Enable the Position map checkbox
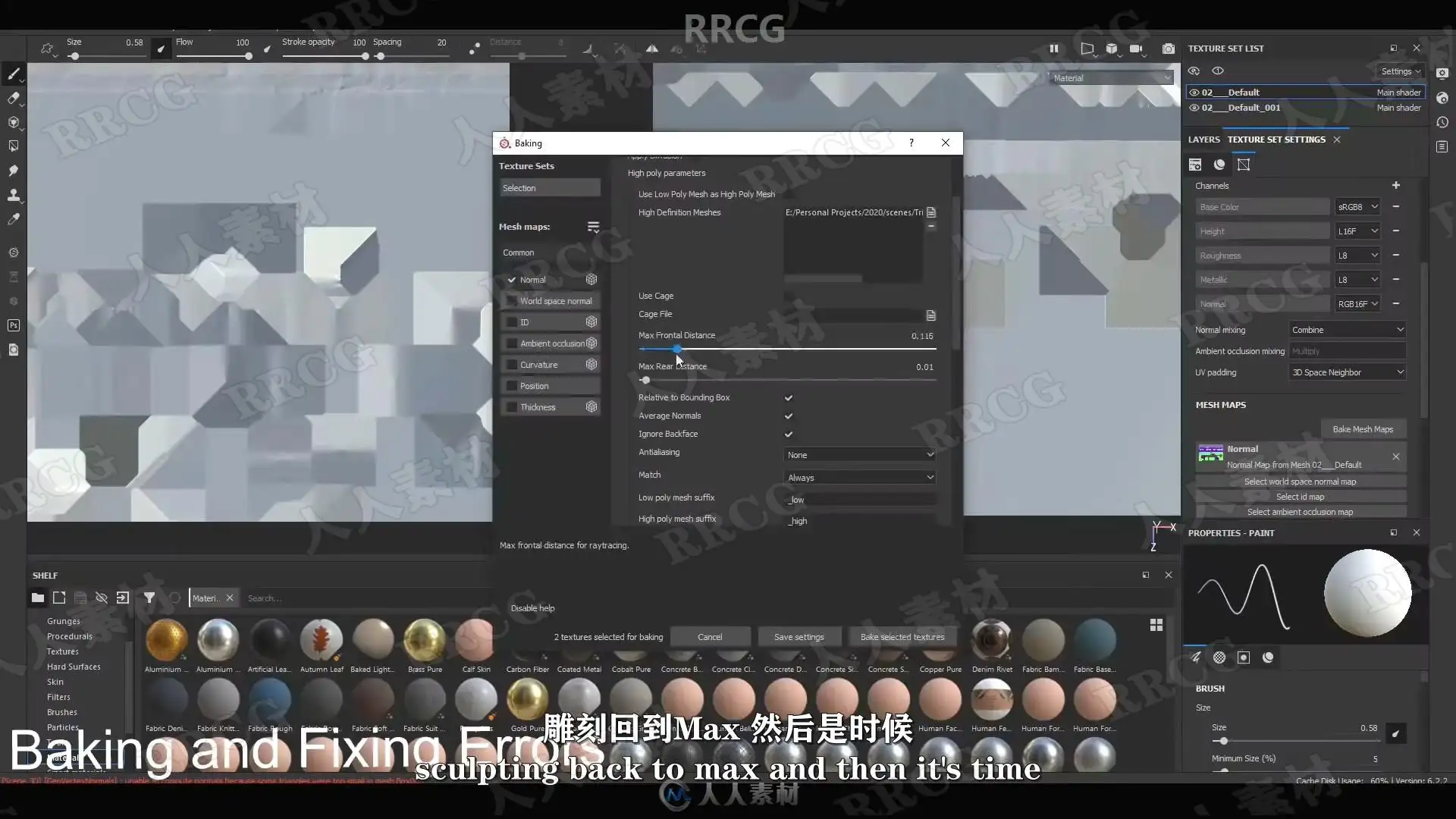This screenshot has width=1456, height=819. pyautogui.click(x=512, y=386)
